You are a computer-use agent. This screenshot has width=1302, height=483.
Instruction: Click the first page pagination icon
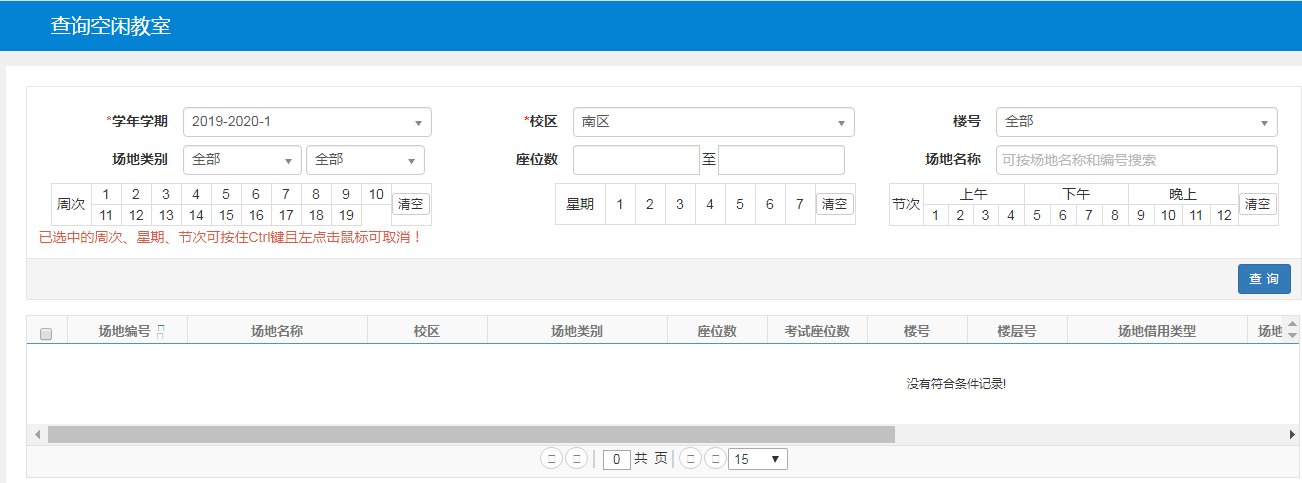click(x=550, y=459)
